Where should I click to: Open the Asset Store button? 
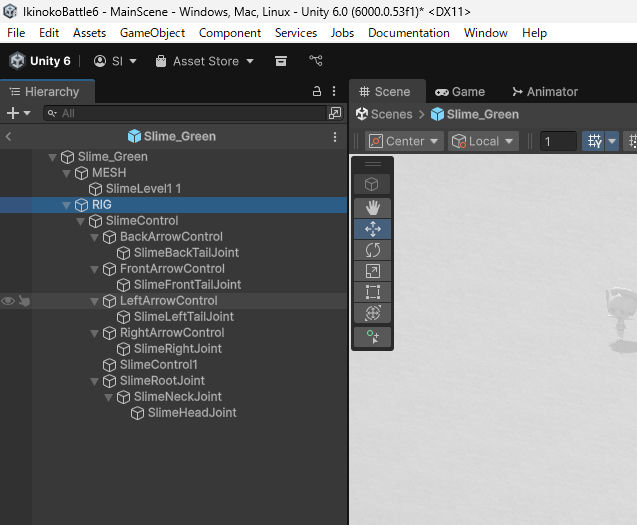205,61
